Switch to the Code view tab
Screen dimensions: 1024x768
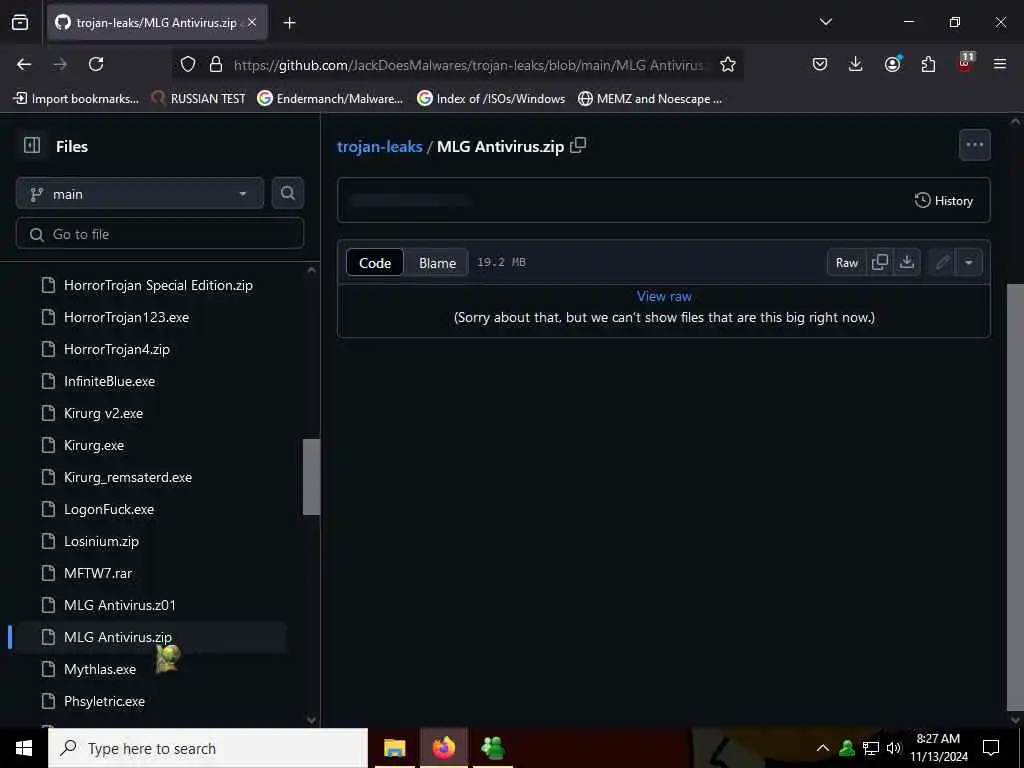point(375,263)
